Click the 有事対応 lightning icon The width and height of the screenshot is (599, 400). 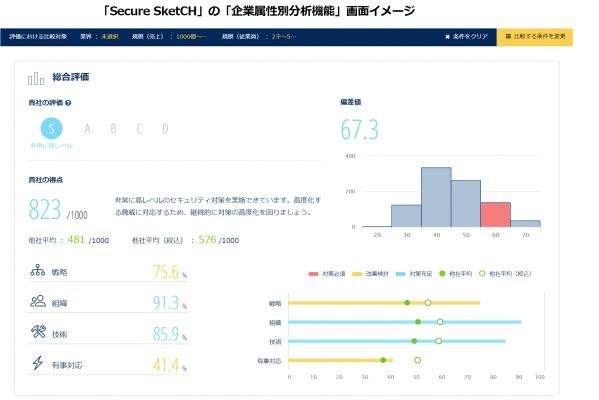pos(37,363)
